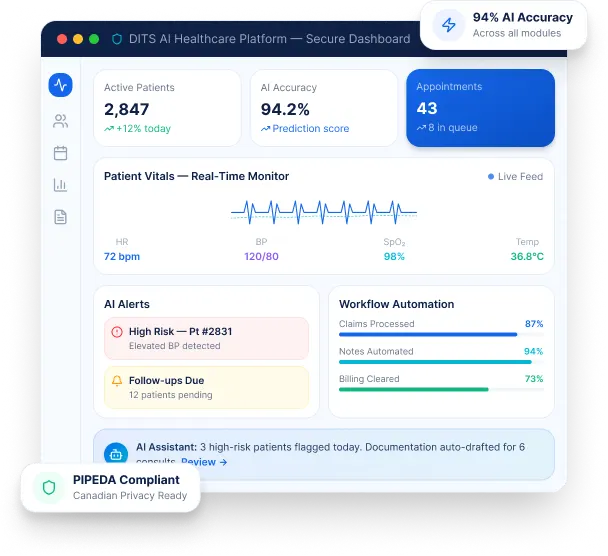Click the trend arrow beside +12% today

(109, 129)
